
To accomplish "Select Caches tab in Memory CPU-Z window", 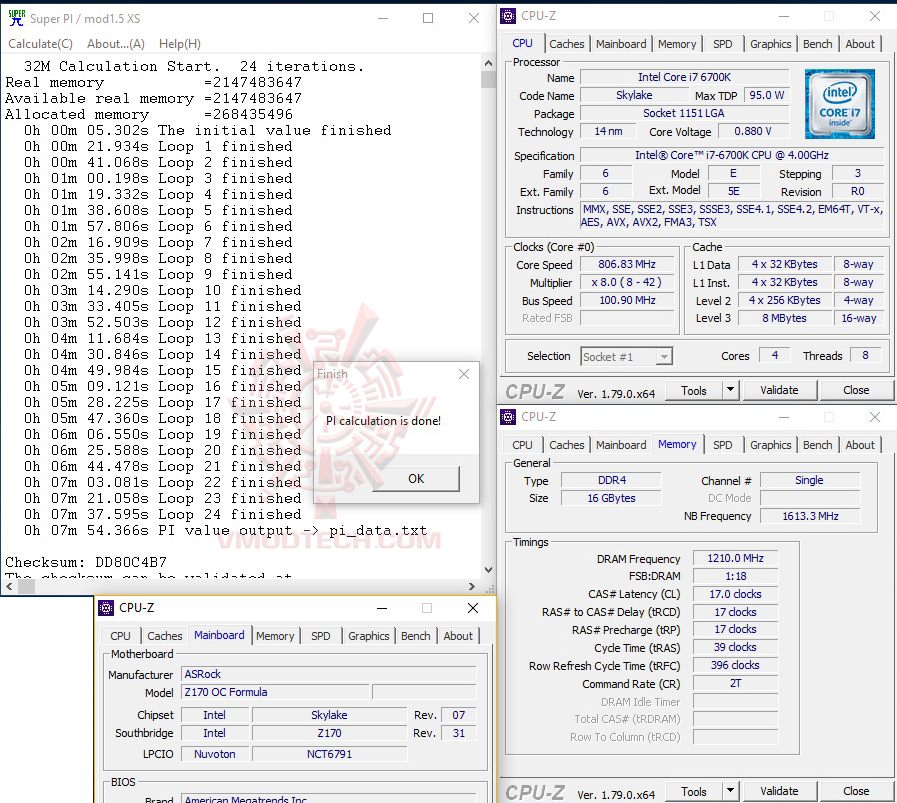I will [566, 445].
